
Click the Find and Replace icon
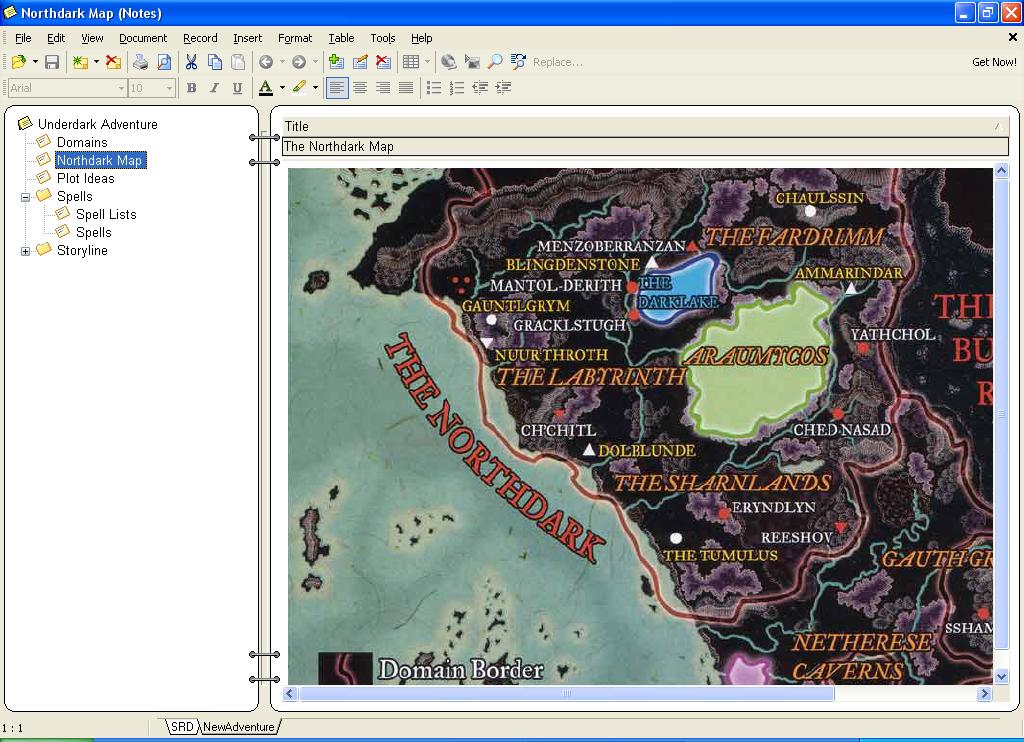pos(519,62)
